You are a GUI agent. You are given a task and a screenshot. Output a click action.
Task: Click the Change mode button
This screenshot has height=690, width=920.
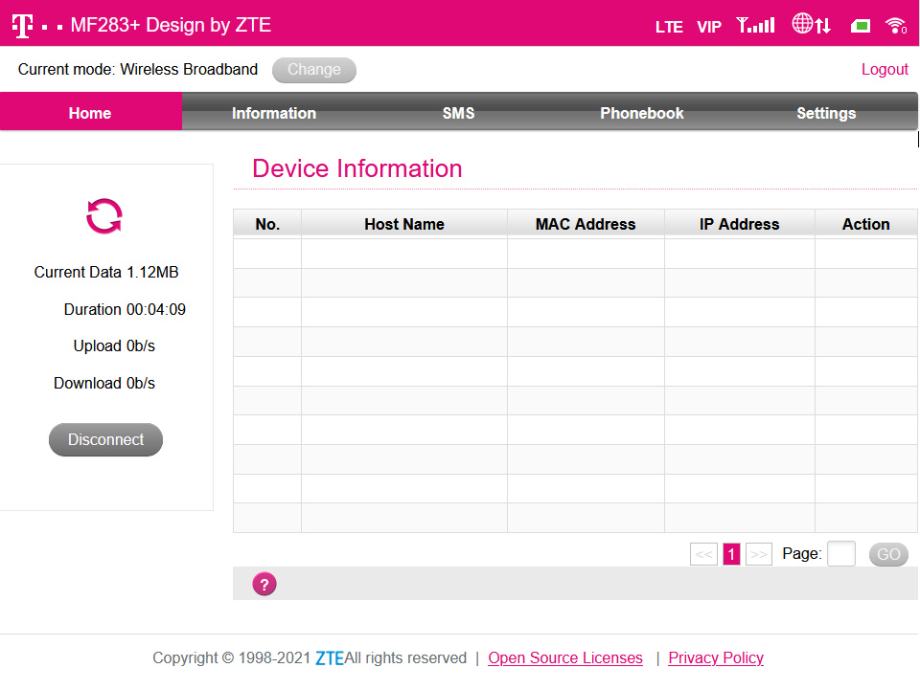(x=314, y=70)
